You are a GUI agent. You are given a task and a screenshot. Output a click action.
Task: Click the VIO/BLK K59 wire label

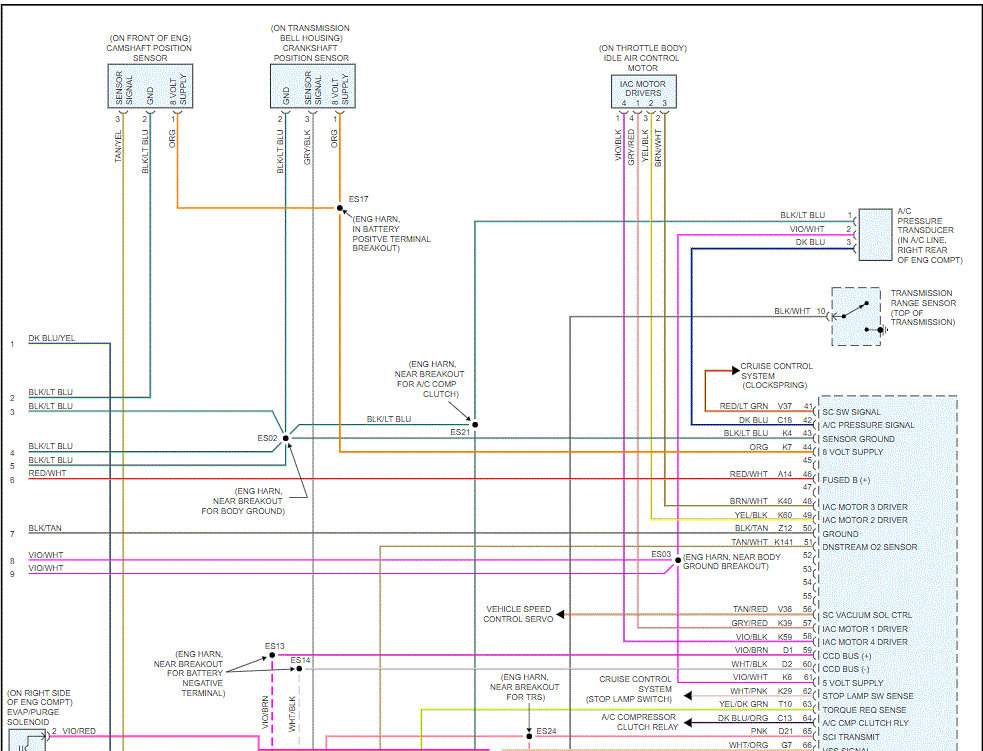pos(765,637)
